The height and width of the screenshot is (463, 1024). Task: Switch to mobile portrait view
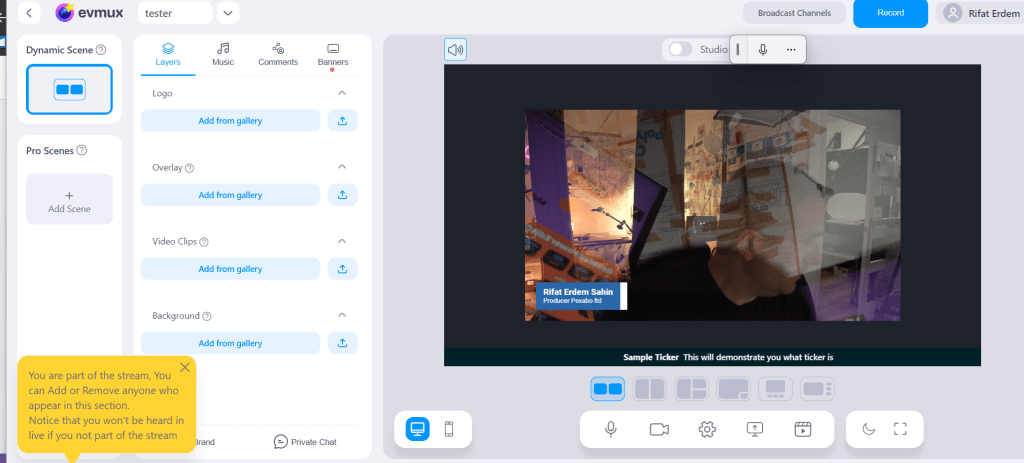click(x=449, y=429)
